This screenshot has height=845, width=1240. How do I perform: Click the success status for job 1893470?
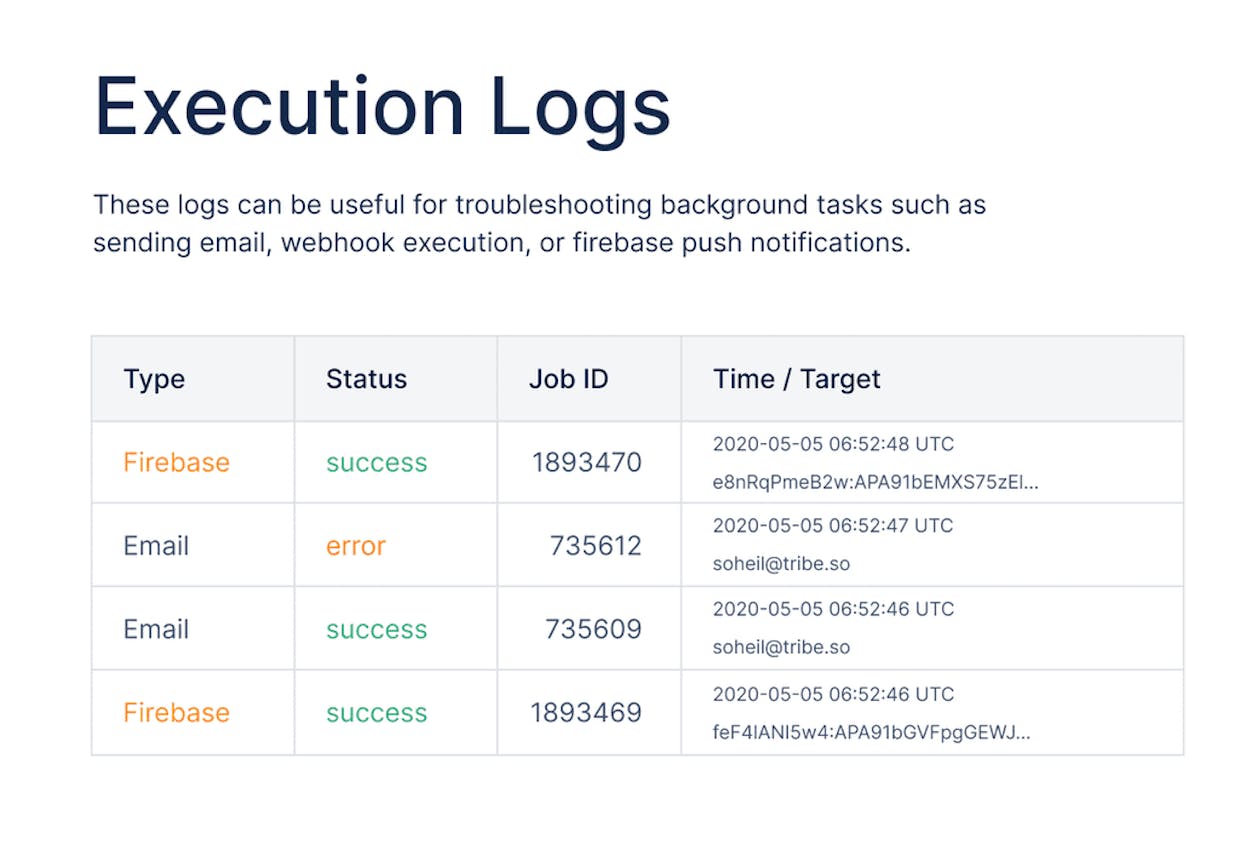click(x=376, y=462)
